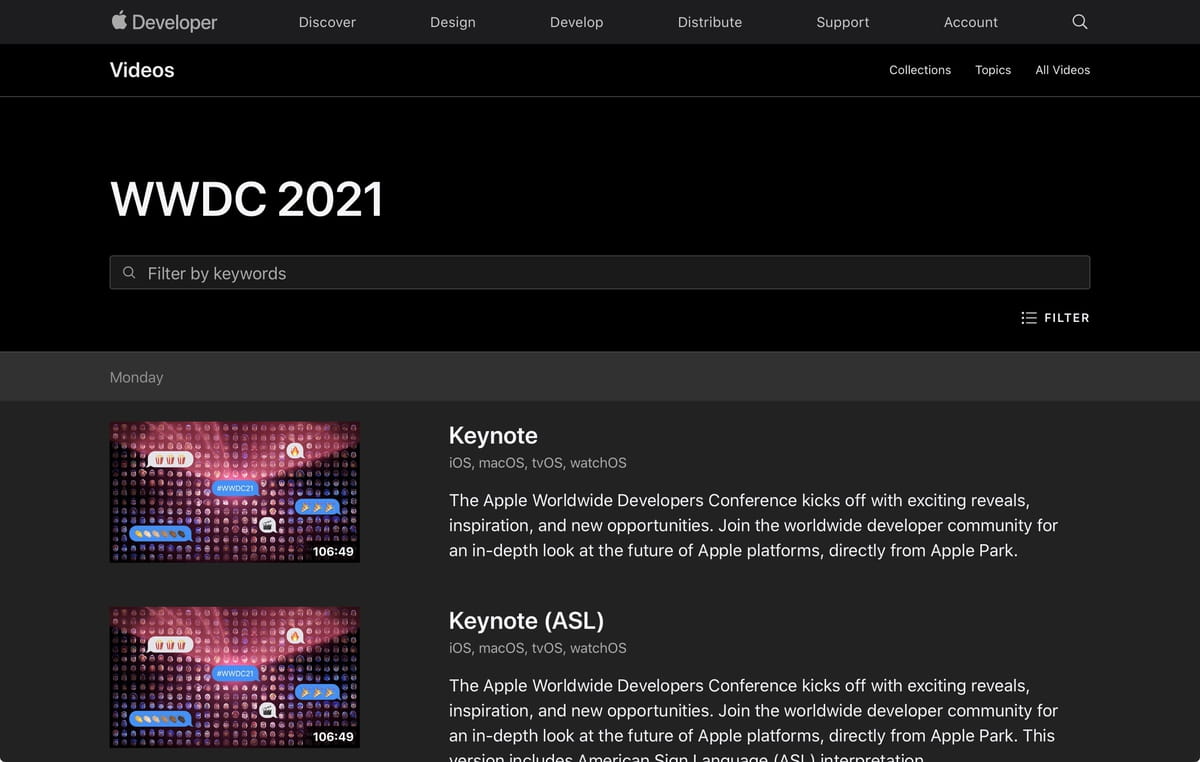Click the Monday section header
This screenshot has height=762, width=1200.
[136, 377]
